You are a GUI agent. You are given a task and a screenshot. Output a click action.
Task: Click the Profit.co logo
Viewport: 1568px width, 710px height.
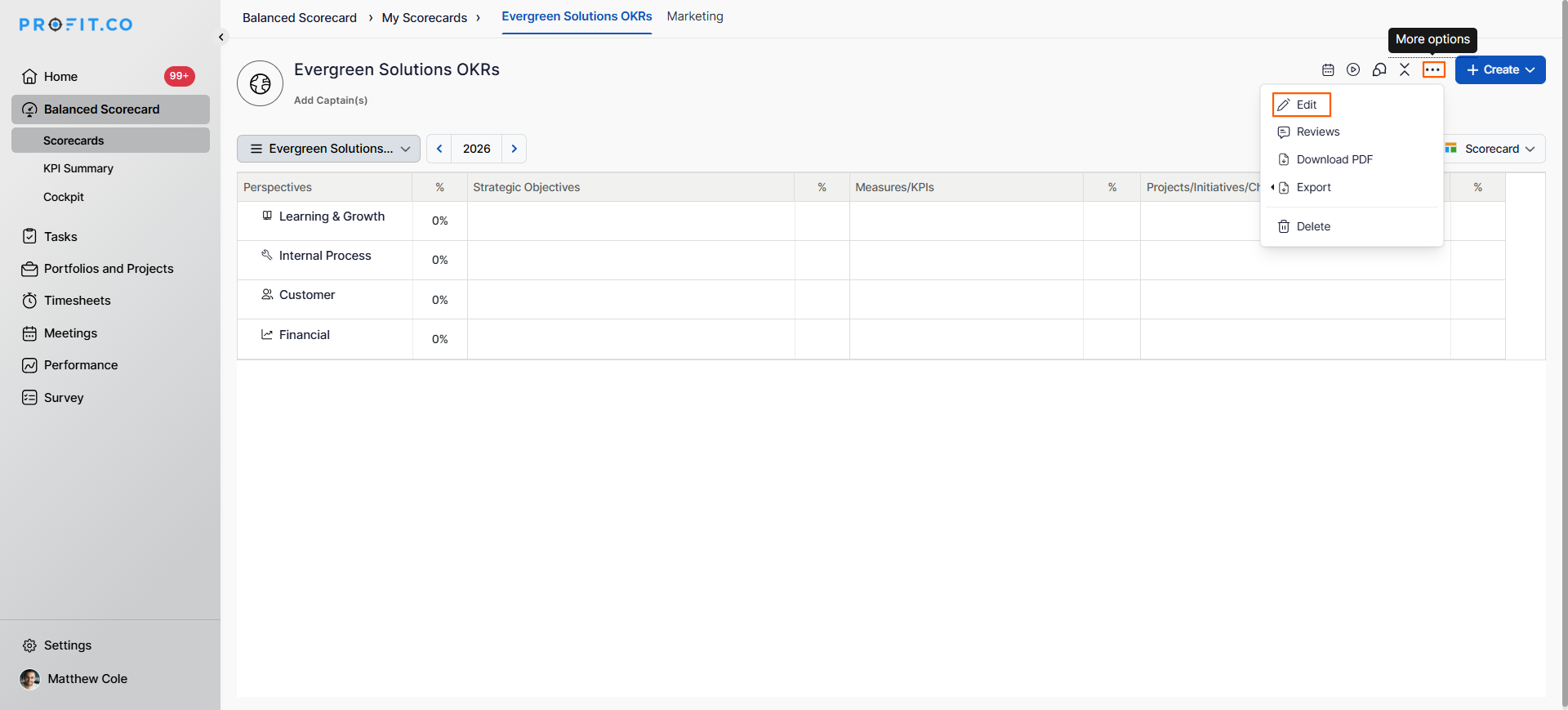coord(76,25)
